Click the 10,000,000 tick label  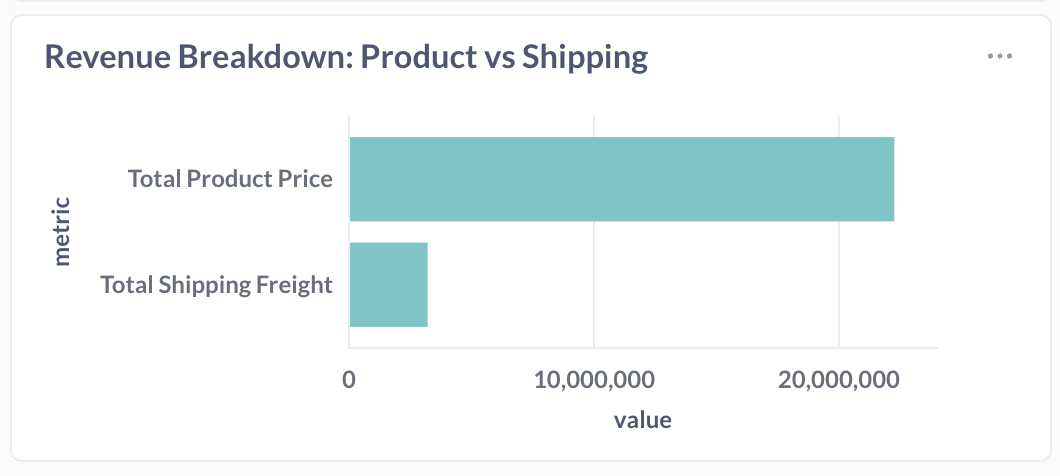(594, 380)
